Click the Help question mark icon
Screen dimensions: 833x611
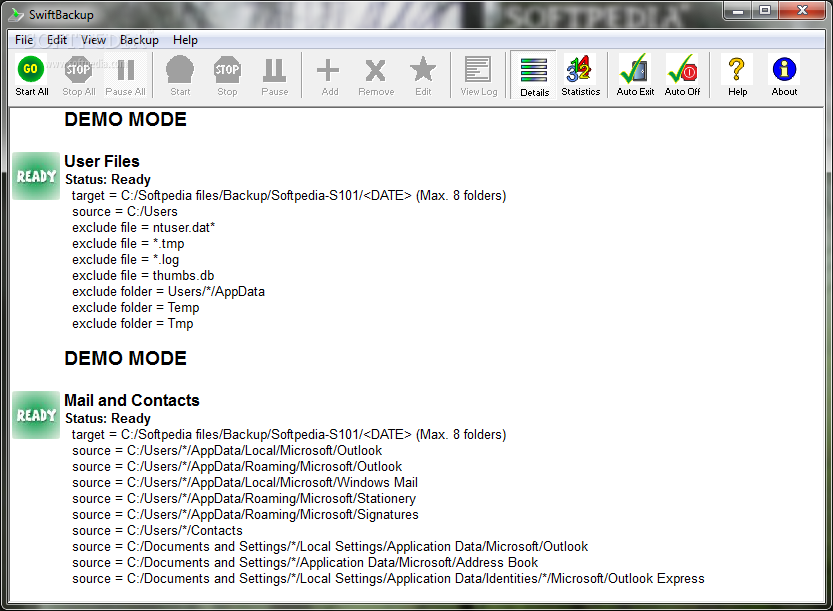(x=737, y=69)
